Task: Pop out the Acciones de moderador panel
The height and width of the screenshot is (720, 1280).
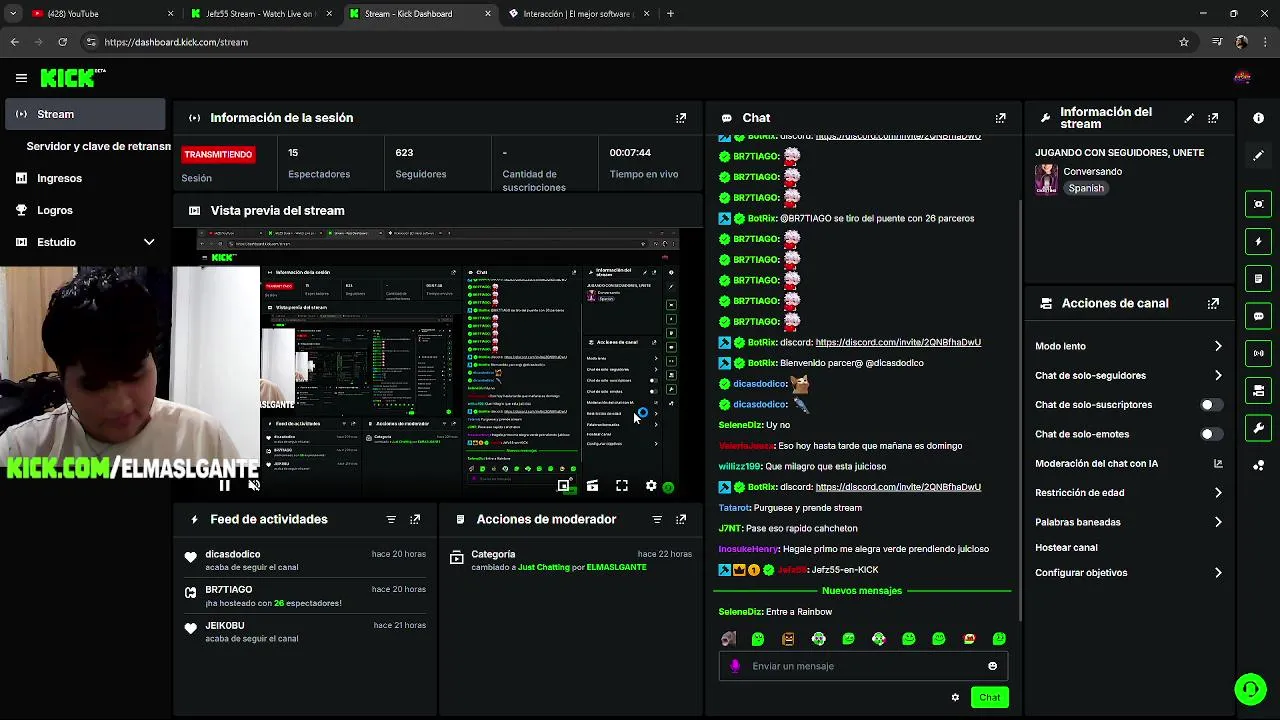Action: [x=681, y=519]
